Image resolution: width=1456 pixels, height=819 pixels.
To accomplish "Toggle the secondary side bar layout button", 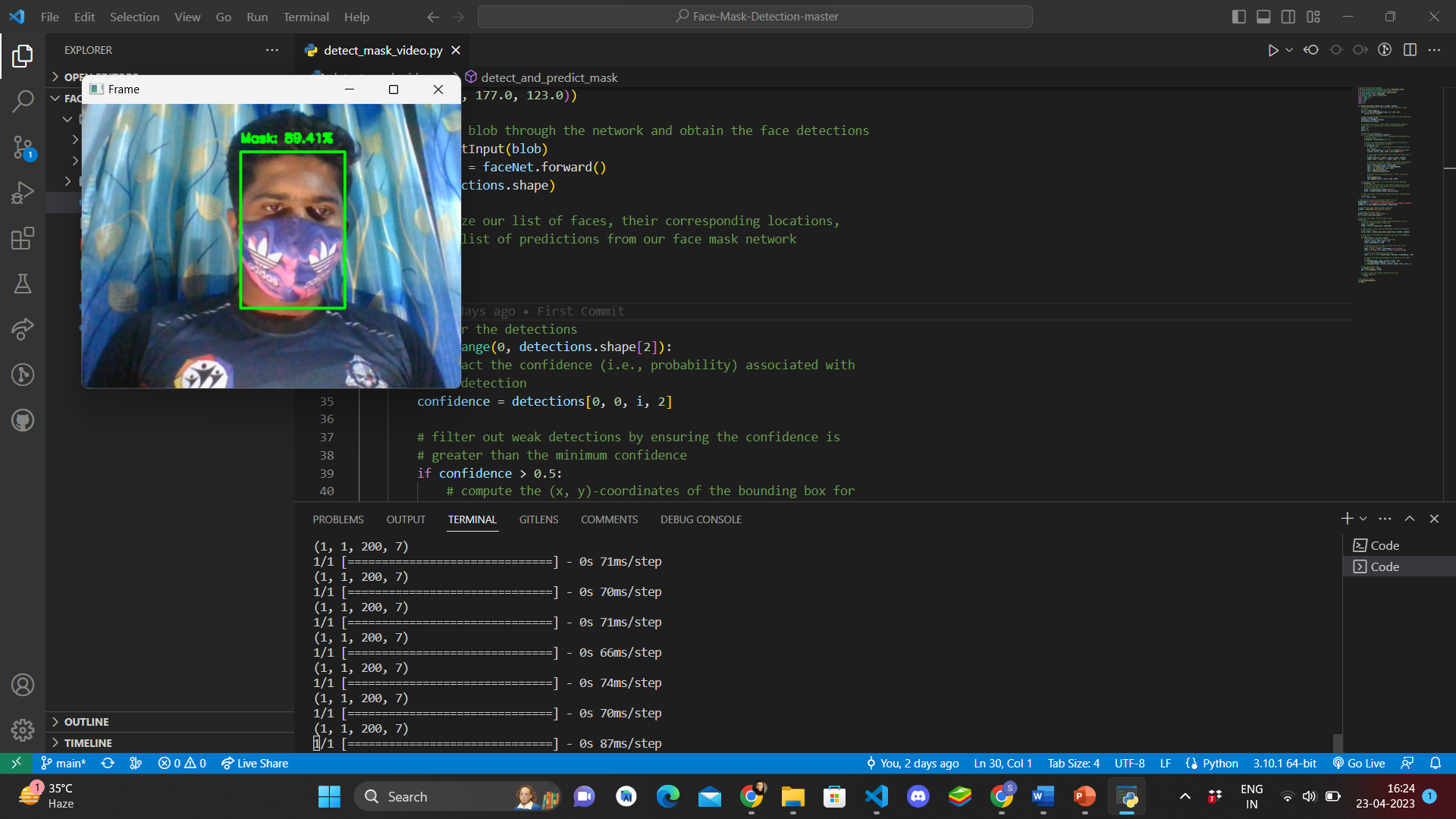I will point(1288,17).
